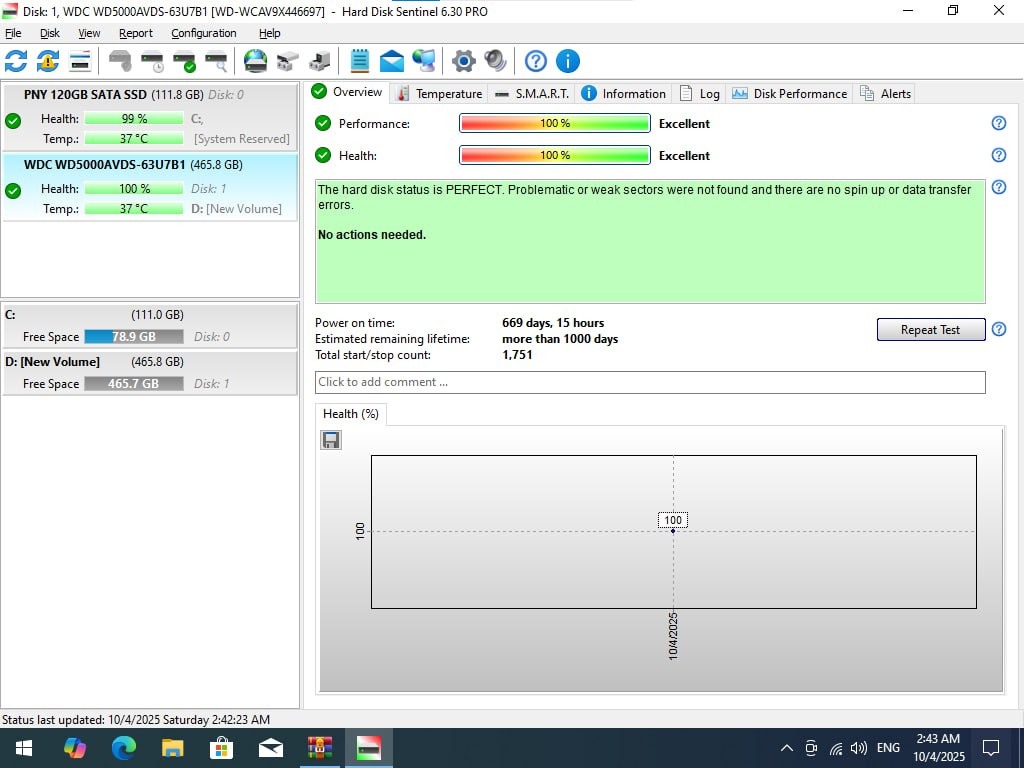
Task: Open the Disk menu
Action: click(50, 33)
